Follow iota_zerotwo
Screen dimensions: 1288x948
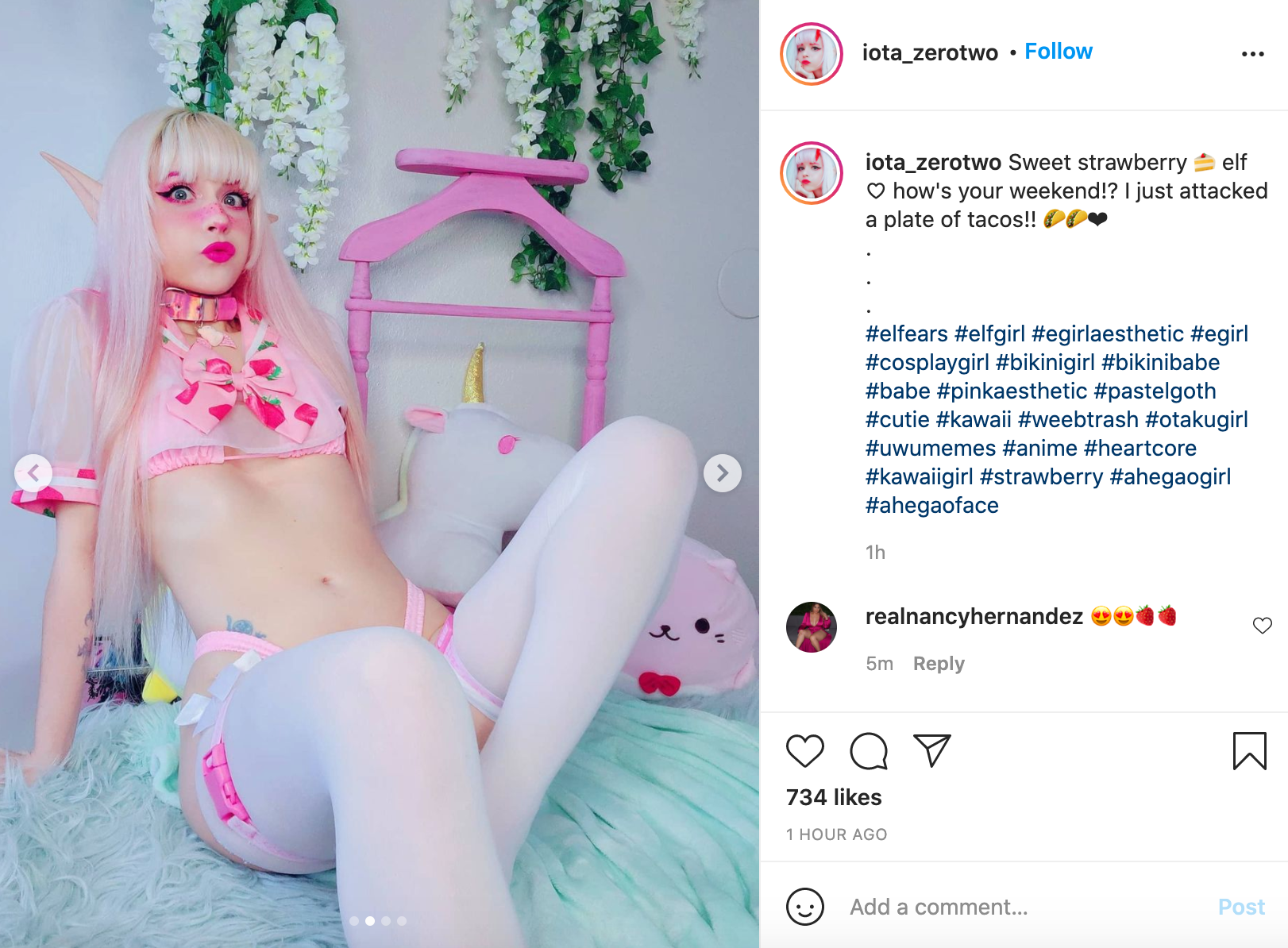coord(1058,52)
